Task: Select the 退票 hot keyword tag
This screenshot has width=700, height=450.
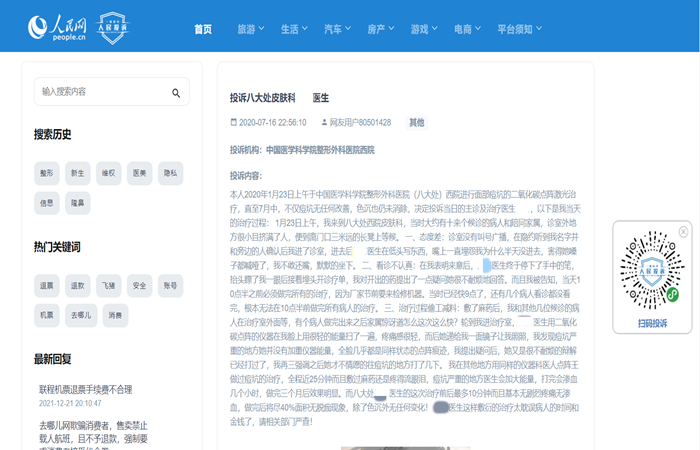Action: coord(47,285)
